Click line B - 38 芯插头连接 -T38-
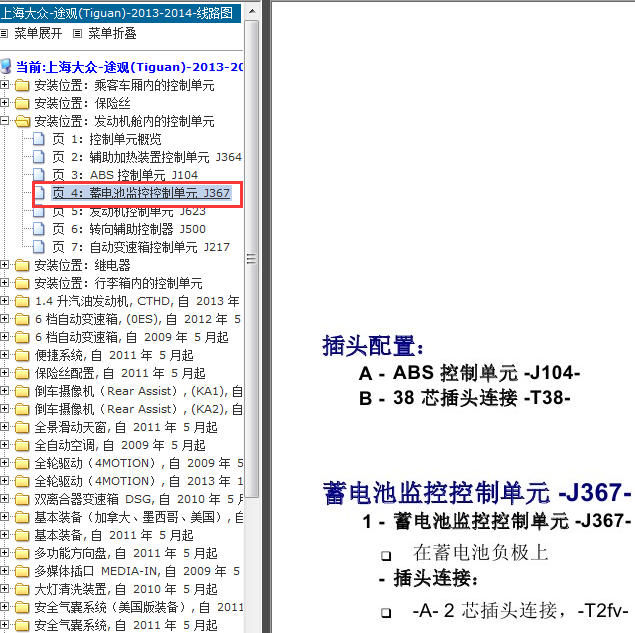The width and height of the screenshot is (635, 633). [x=465, y=398]
